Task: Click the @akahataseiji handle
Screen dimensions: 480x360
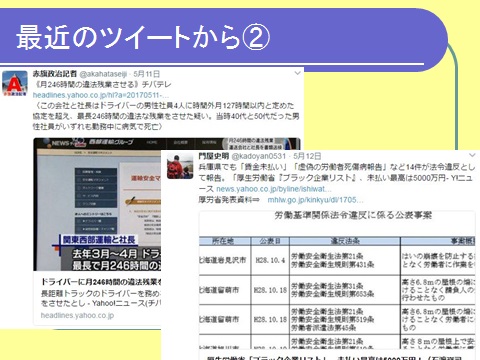Action: point(103,74)
